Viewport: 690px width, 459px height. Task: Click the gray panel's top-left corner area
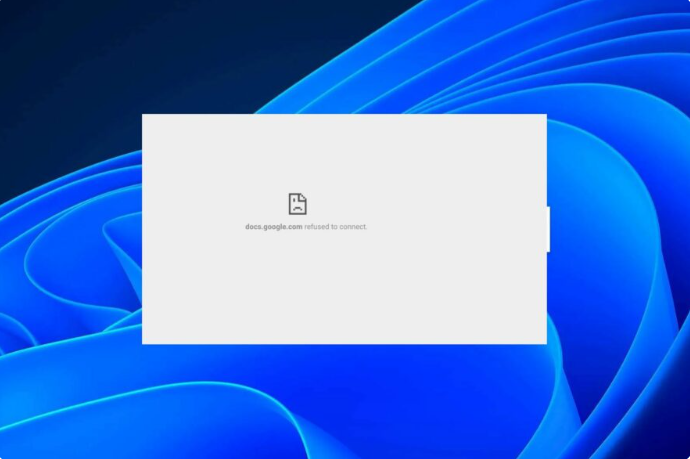(152, 123)
